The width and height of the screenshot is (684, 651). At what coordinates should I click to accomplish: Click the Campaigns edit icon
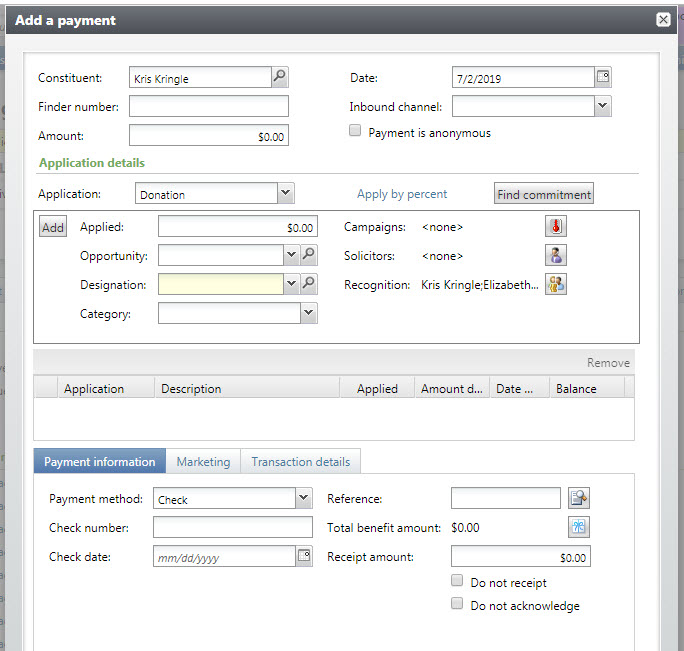point(556,227)
